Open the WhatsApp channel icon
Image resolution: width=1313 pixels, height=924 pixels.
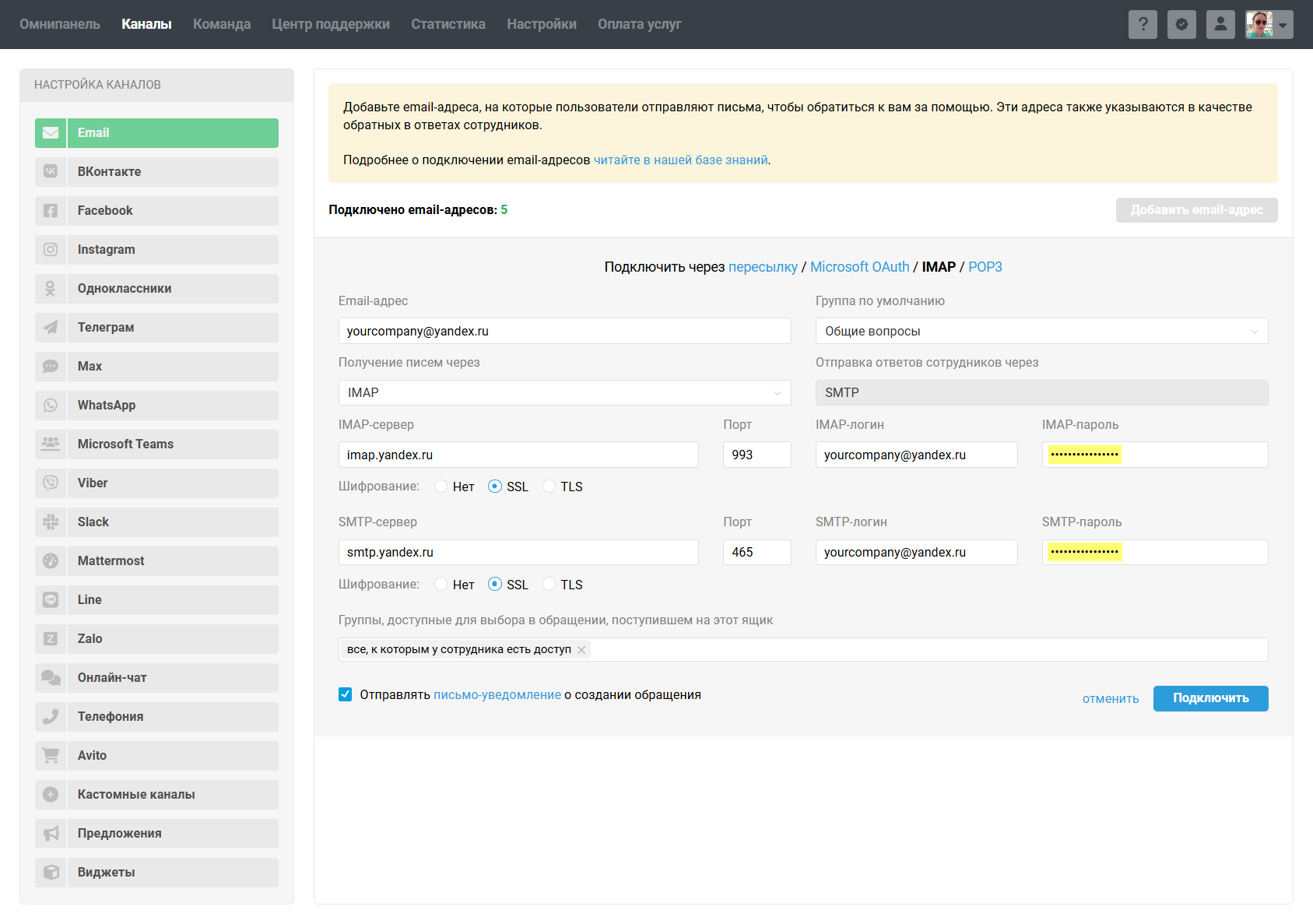(51, 406)
